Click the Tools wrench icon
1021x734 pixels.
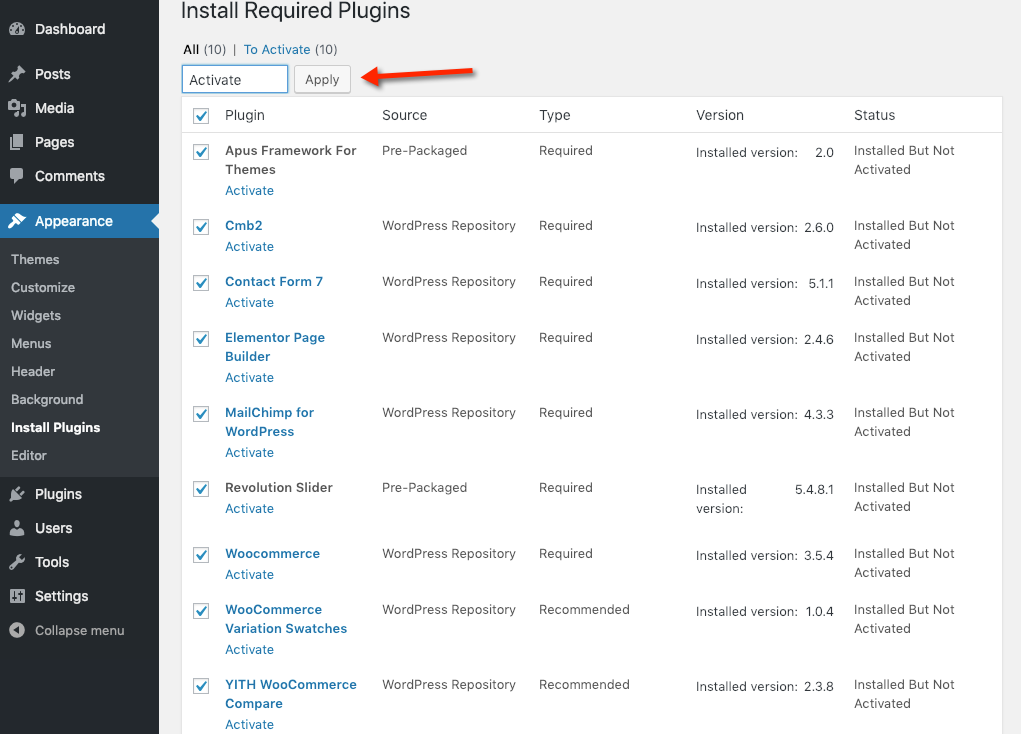[17, 562]
